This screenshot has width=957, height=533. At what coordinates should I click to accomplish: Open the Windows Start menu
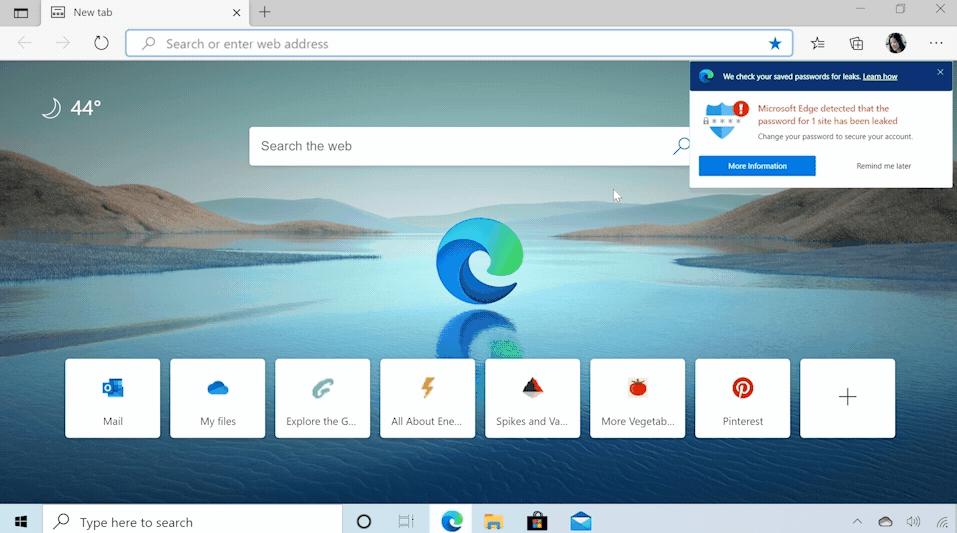(x=21, y=521)
